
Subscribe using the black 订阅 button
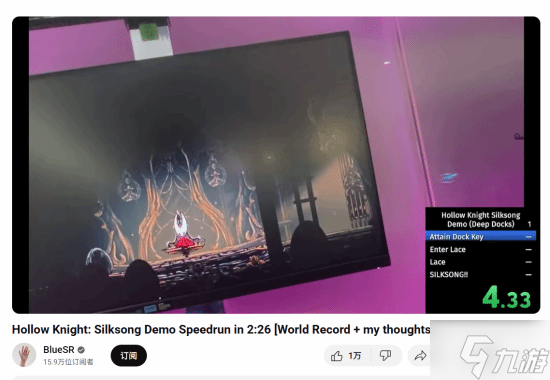click(129, 356)
